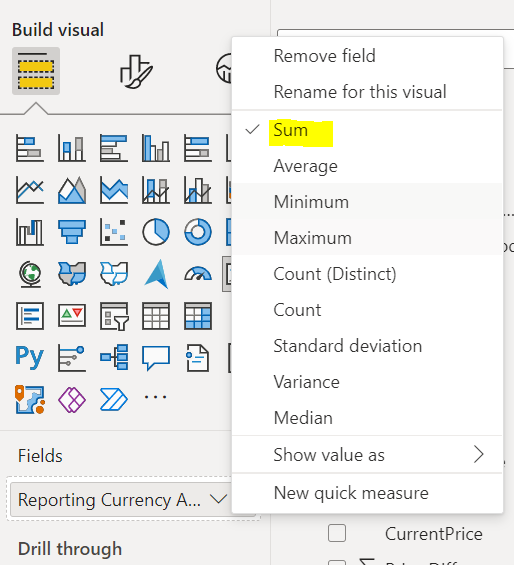This screenshot has height=565, width=514.
Task: Choose the Gauge visual
Action: point(198,274)
